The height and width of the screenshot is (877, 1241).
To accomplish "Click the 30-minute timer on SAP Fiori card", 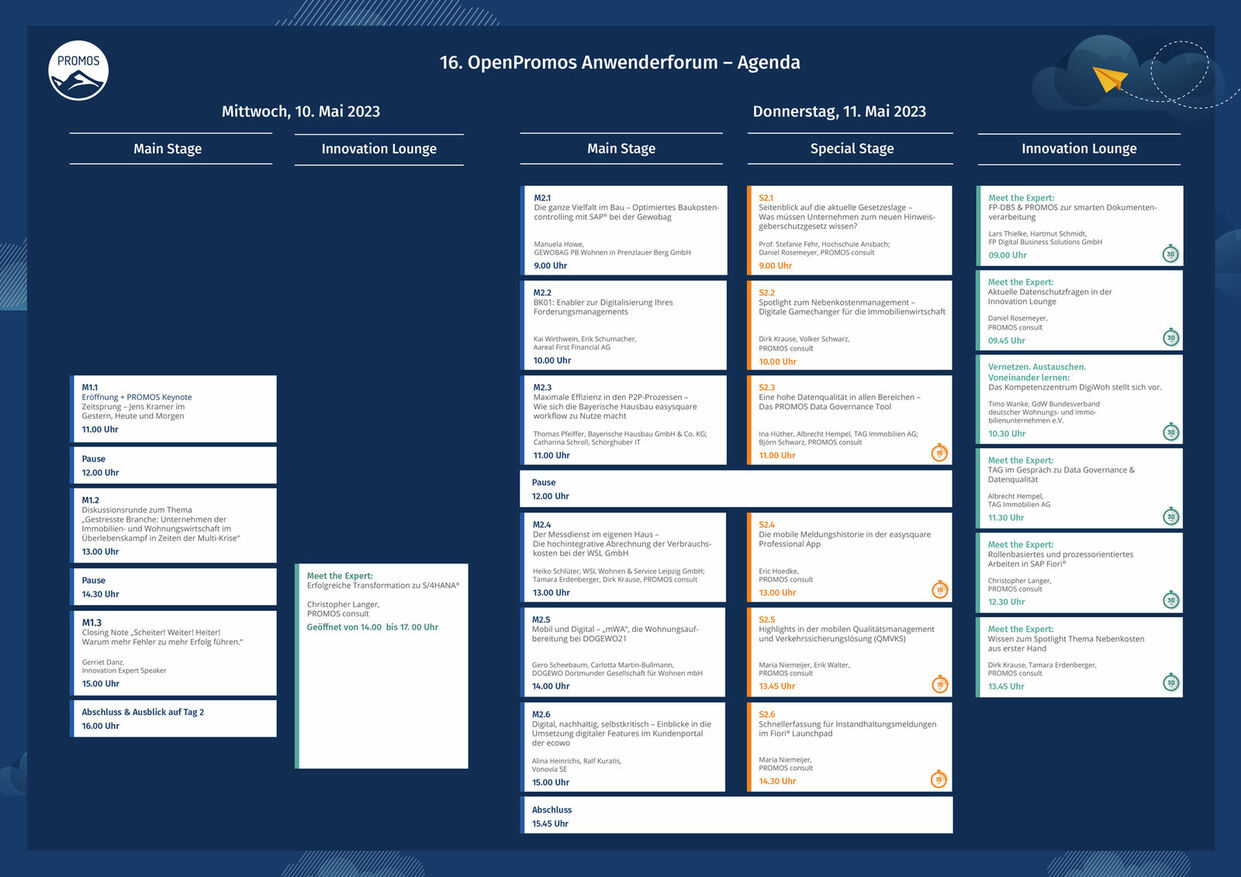I will (x=1170, y=600).
